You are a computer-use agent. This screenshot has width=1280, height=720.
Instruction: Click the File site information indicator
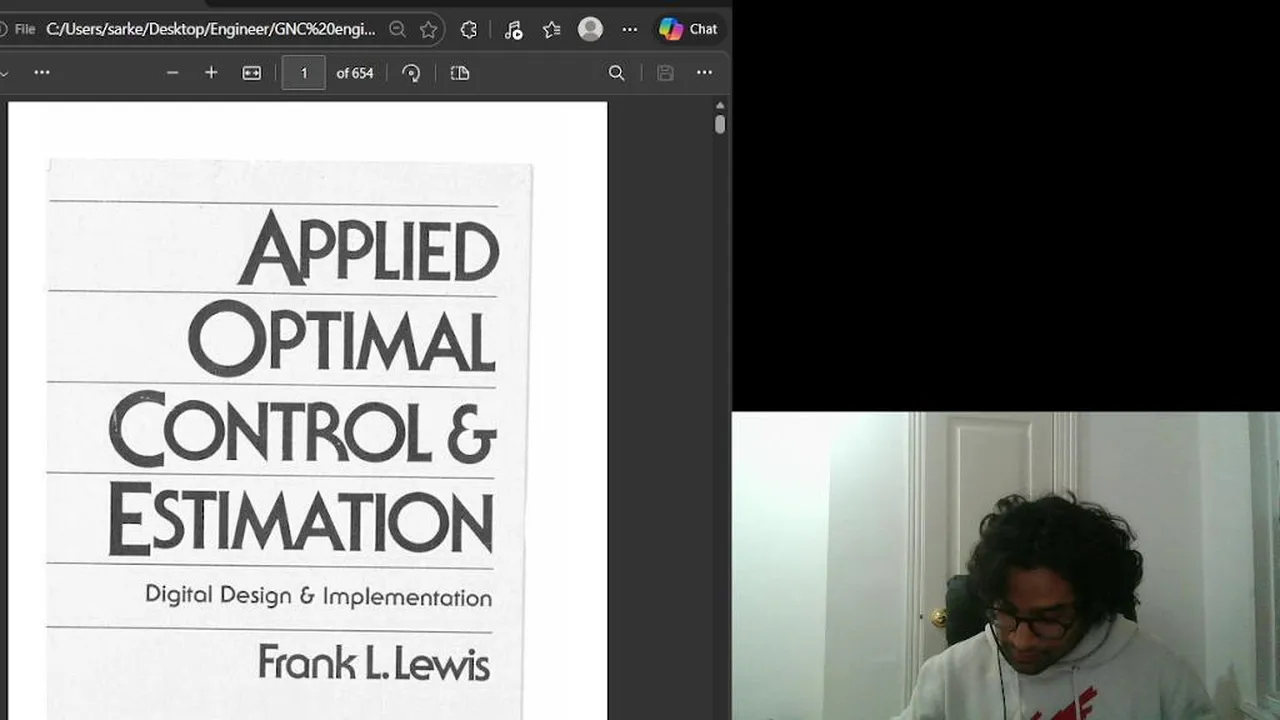click(x=19, y=29)
